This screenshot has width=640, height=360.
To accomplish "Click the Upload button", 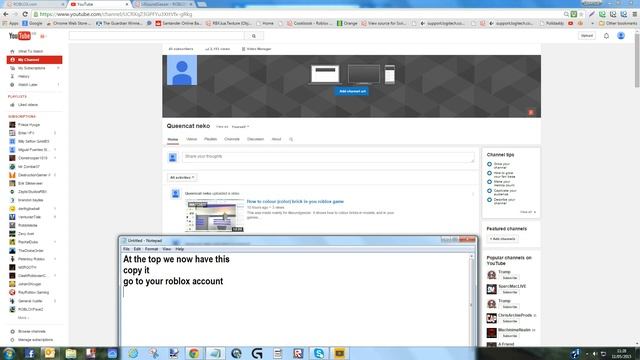I will click(x=587, y=36).
